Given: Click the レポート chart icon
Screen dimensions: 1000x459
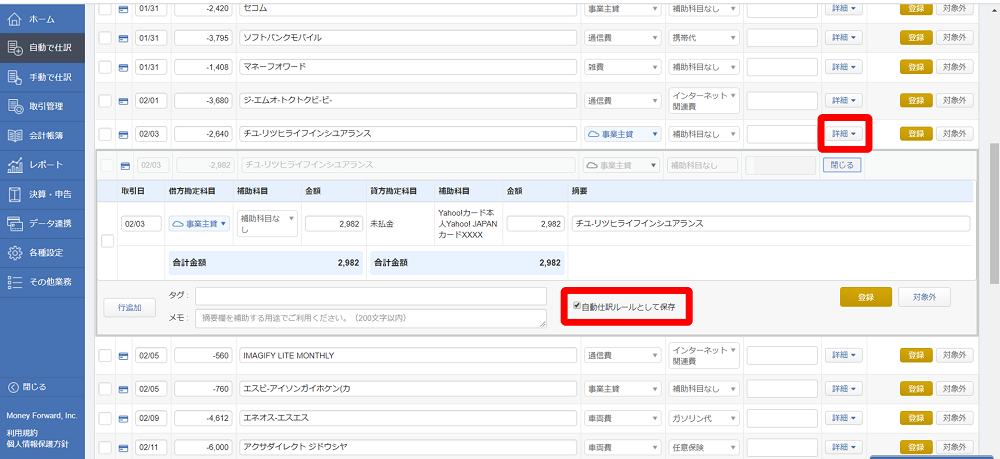Looking at the screenshot, I should 15,164.
